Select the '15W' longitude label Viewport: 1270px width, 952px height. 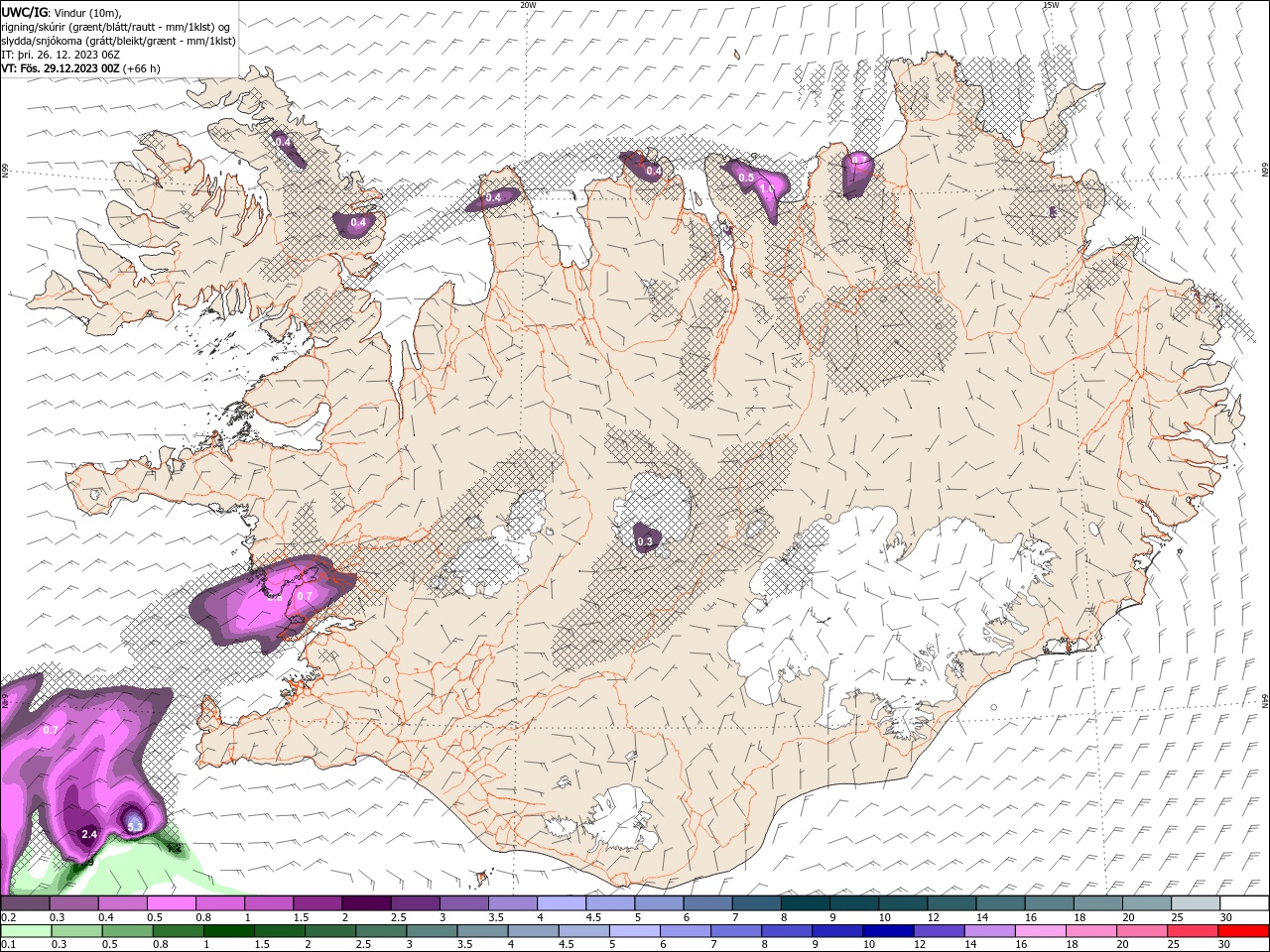(1051, 5)
